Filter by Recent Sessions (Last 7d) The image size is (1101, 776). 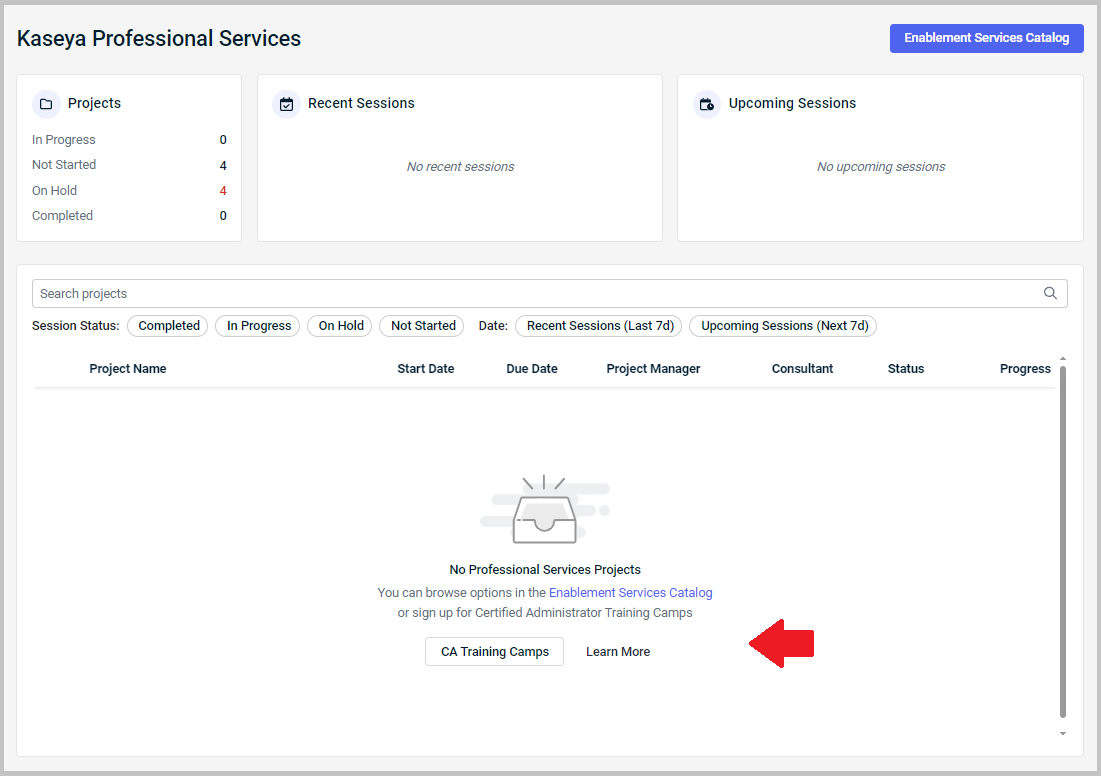(x=598, y=326)
